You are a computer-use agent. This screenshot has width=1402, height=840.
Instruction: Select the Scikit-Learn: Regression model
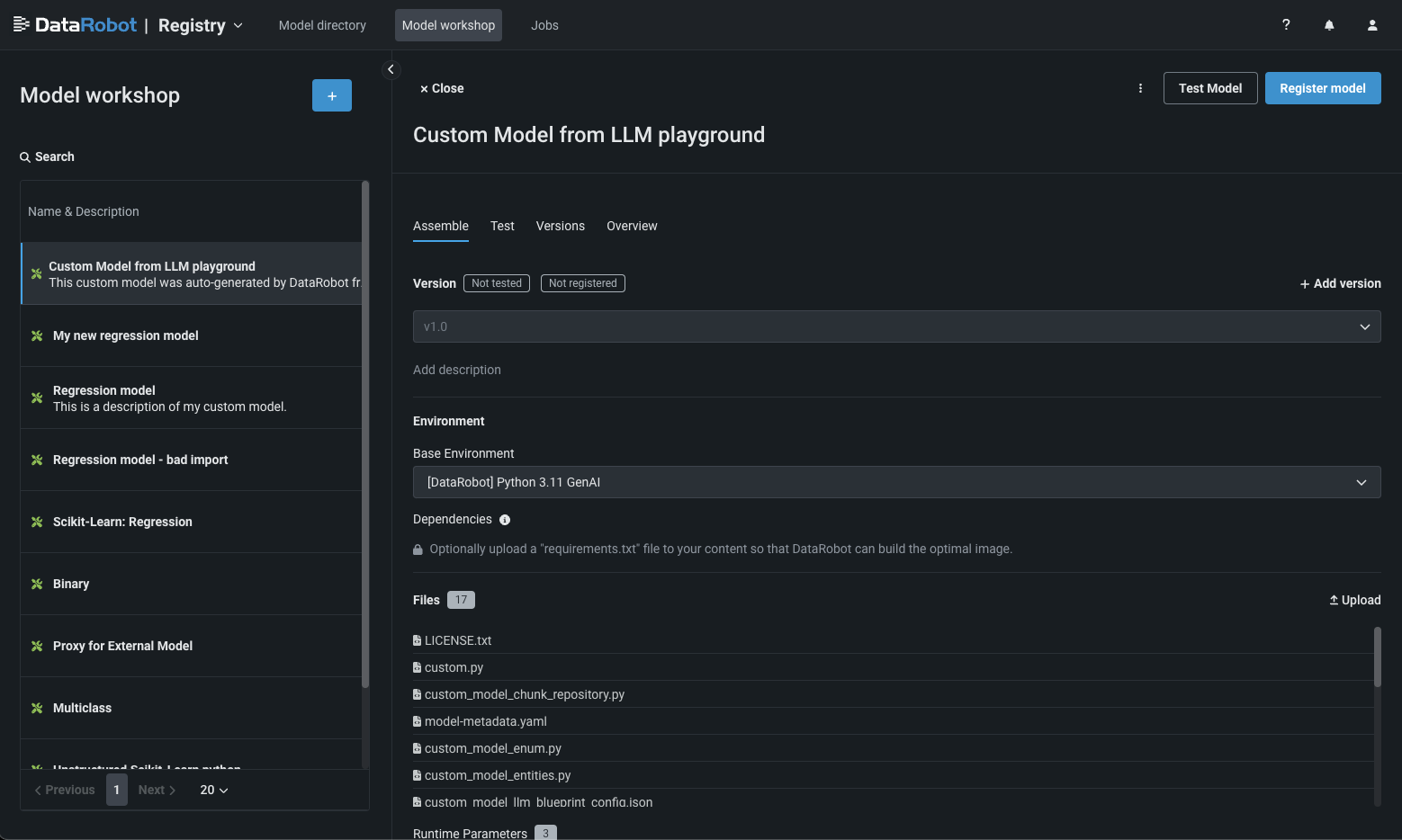(x=122, y=522)
